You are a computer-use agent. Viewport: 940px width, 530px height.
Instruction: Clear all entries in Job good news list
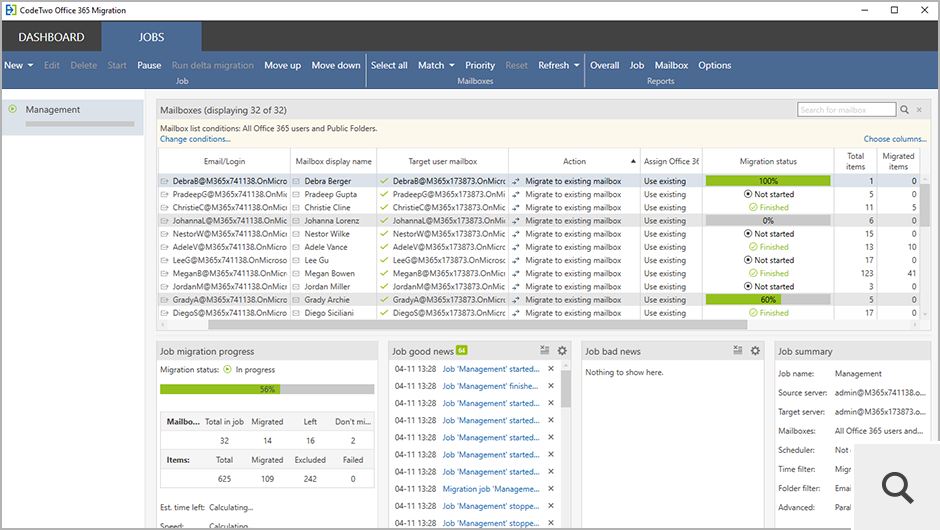pos(544,351)
